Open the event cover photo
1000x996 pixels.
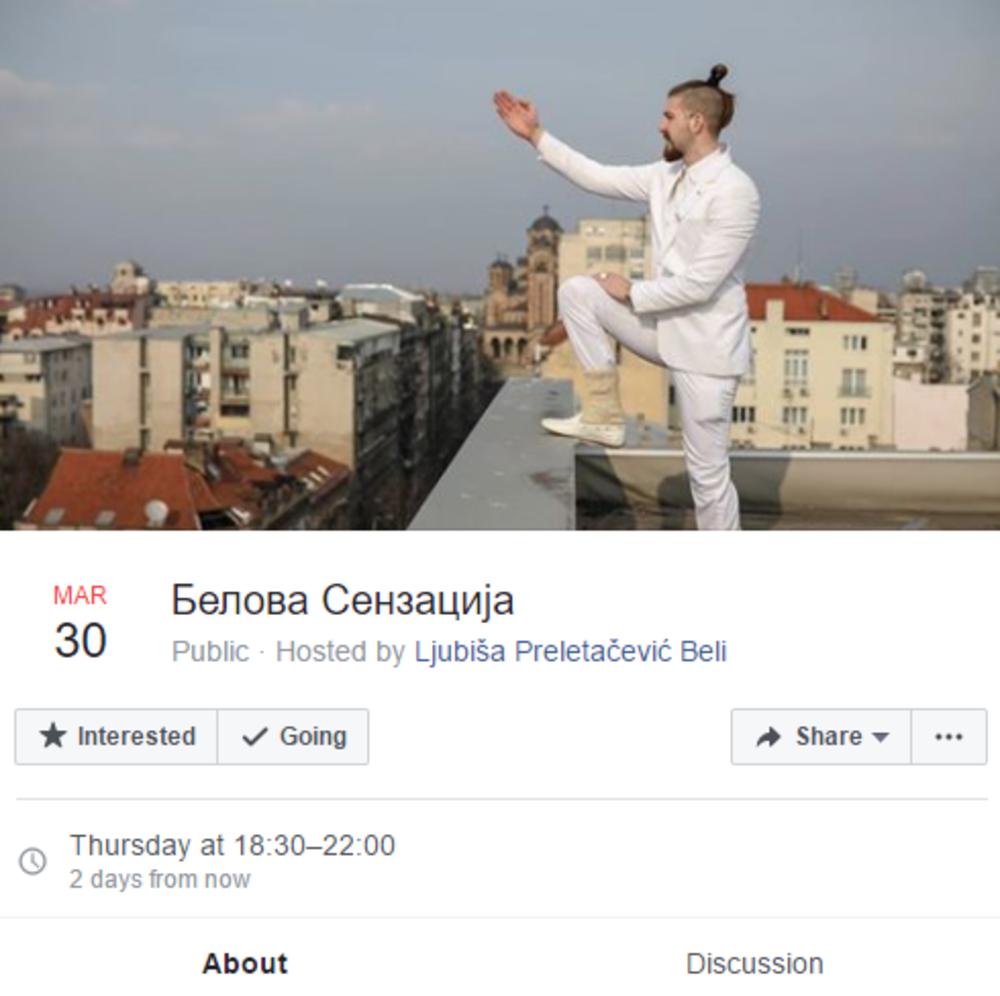click(x=500, y=265)
